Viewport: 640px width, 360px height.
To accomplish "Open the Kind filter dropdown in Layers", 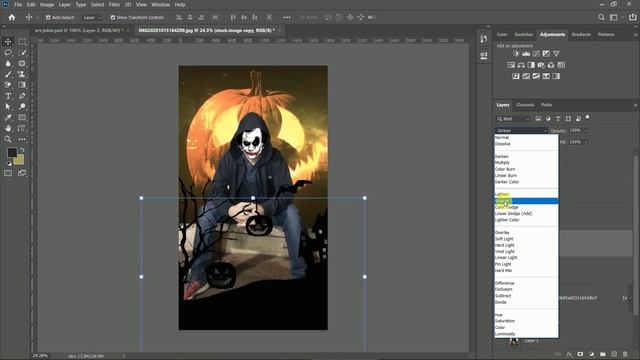I will coord(513,119).
